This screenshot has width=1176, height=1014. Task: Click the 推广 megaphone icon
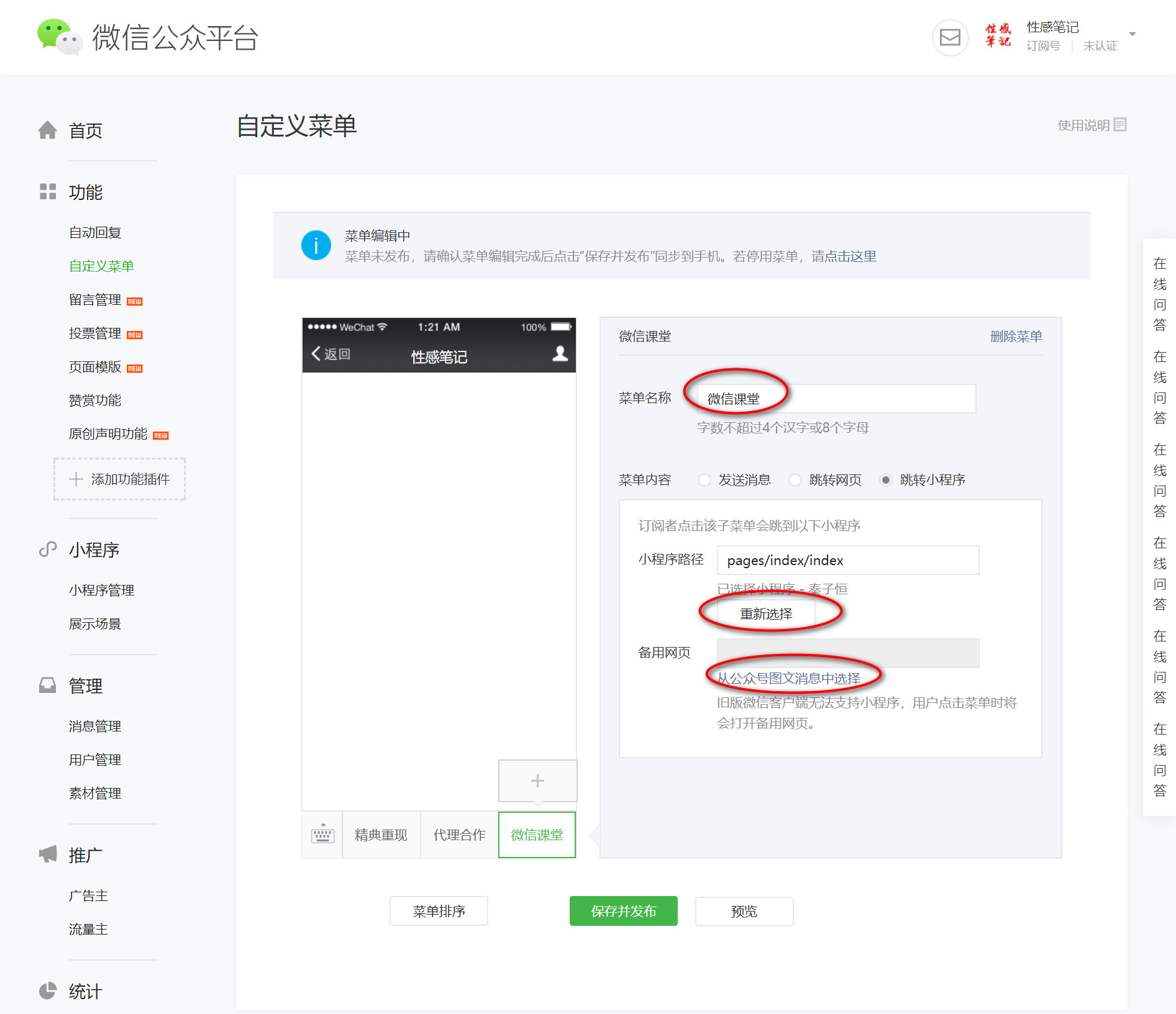coord(48,854)
